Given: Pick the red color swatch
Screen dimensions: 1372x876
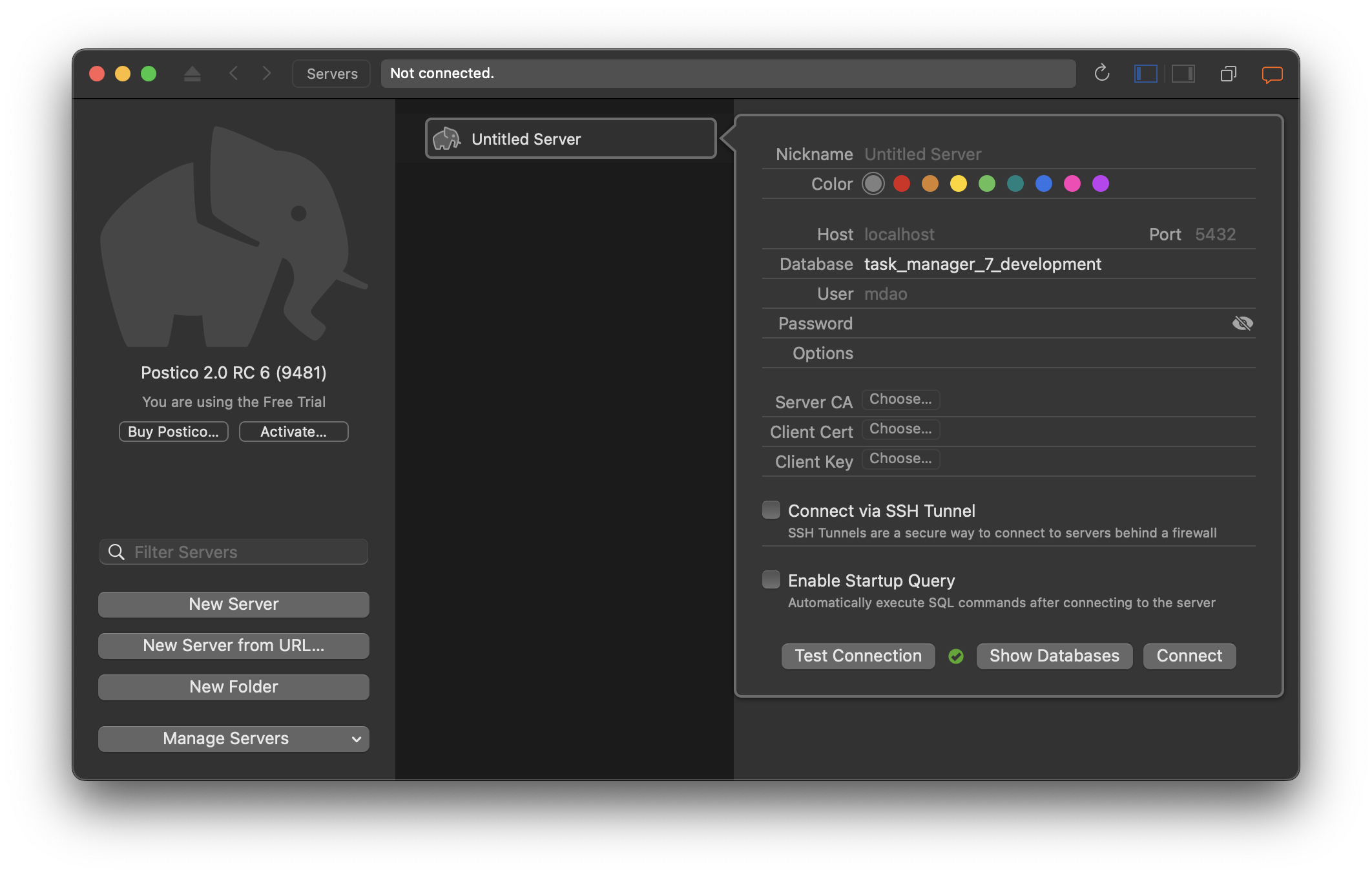Looking at the screenshot, I should 902,184.
